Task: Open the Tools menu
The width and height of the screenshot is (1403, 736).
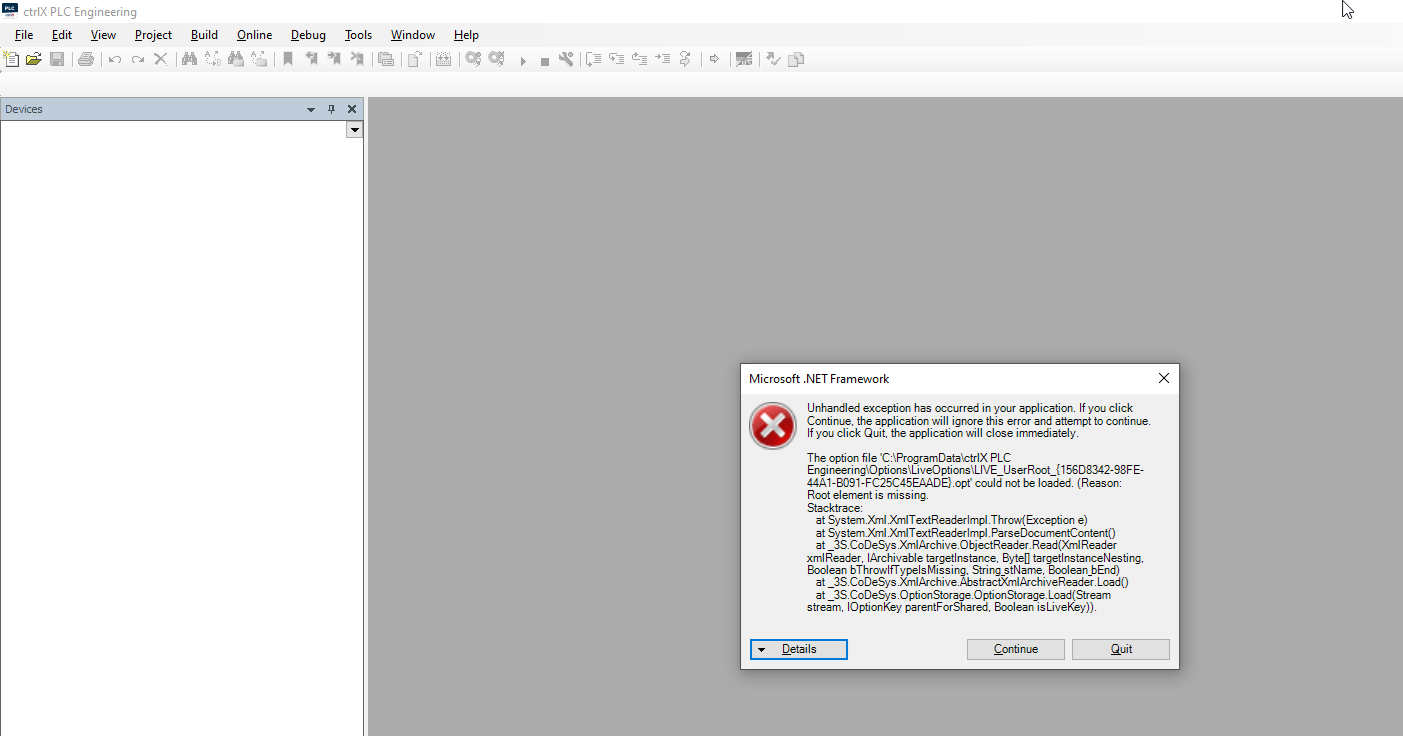Action: point(358,35)
